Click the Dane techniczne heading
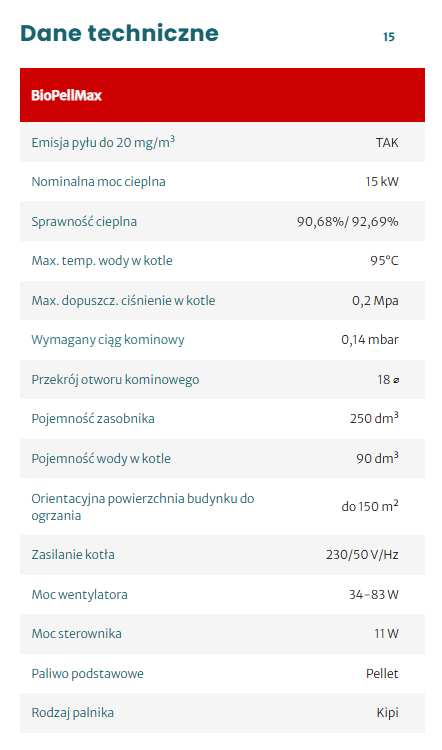Viewport: 442px width, 750px height. click(119, 33)
